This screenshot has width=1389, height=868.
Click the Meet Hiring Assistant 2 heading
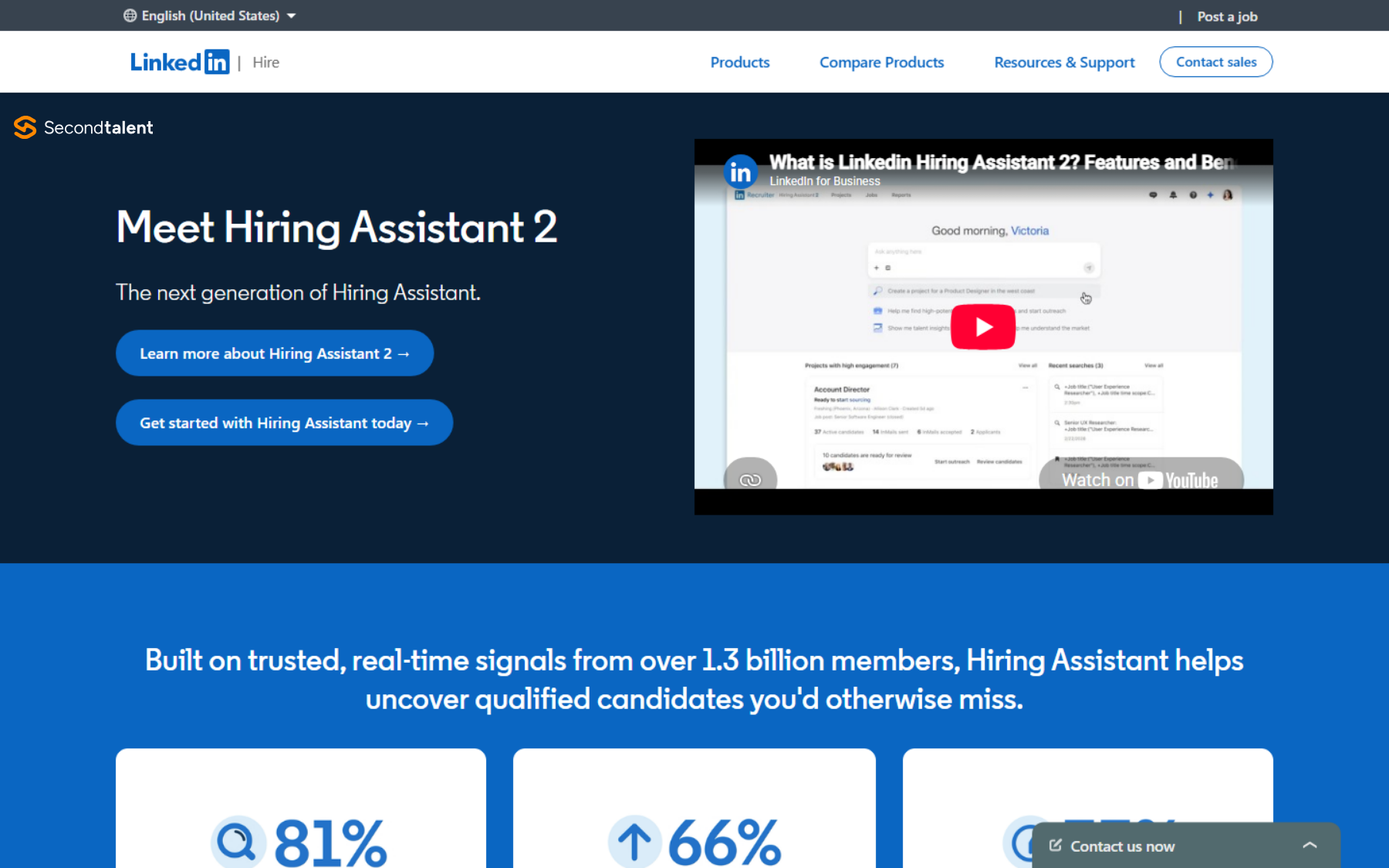pyautogui.click(x=336, y=228)
